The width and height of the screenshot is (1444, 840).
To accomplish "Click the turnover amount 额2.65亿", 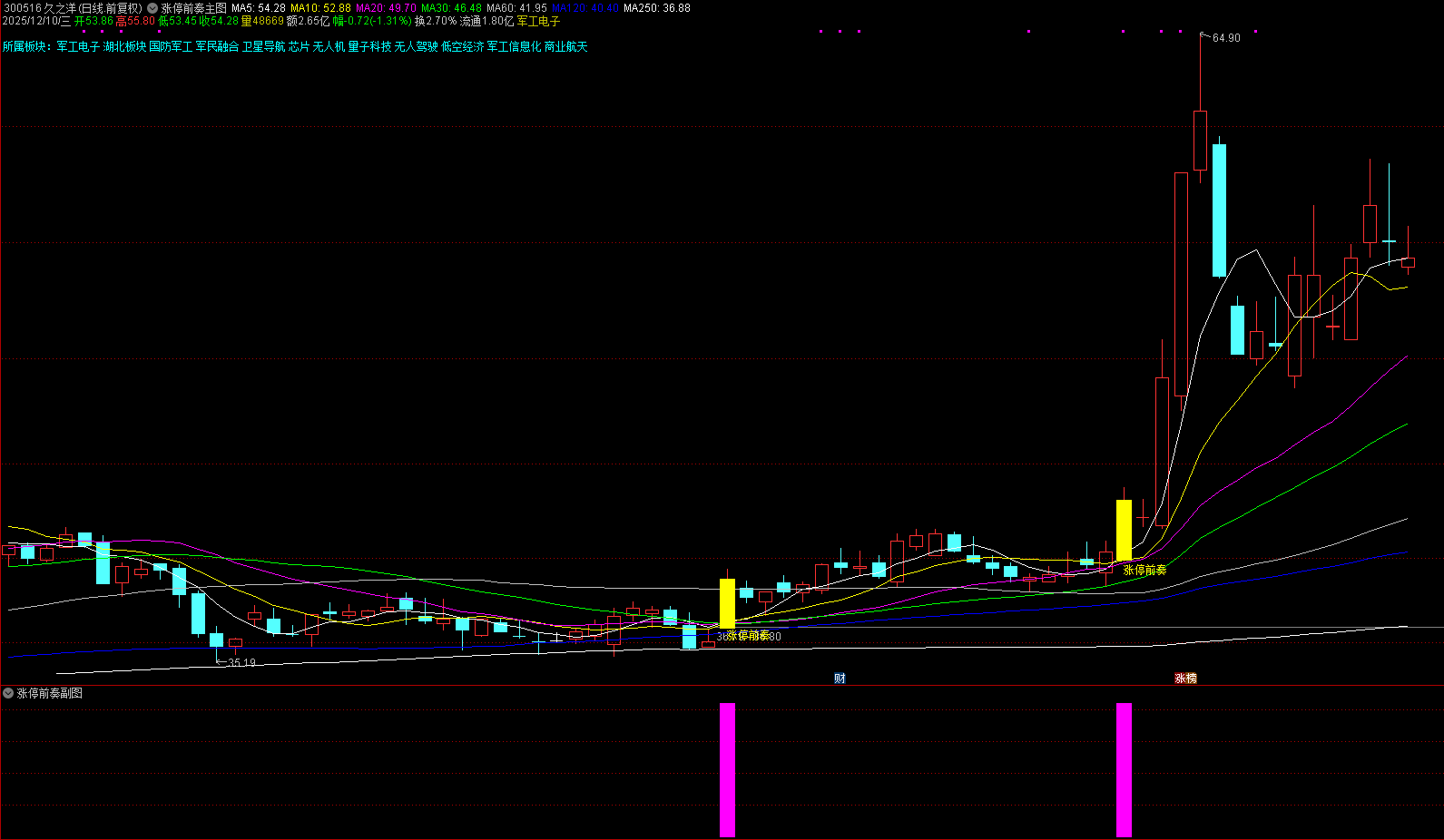I will pyautogui.click(x=309, y=21).
